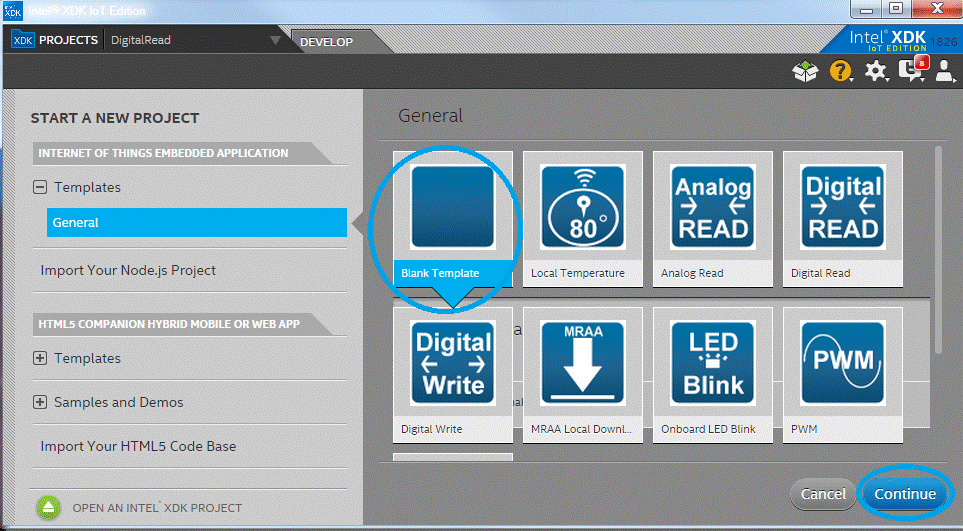Select the Blank Template tile

(453, 219)
